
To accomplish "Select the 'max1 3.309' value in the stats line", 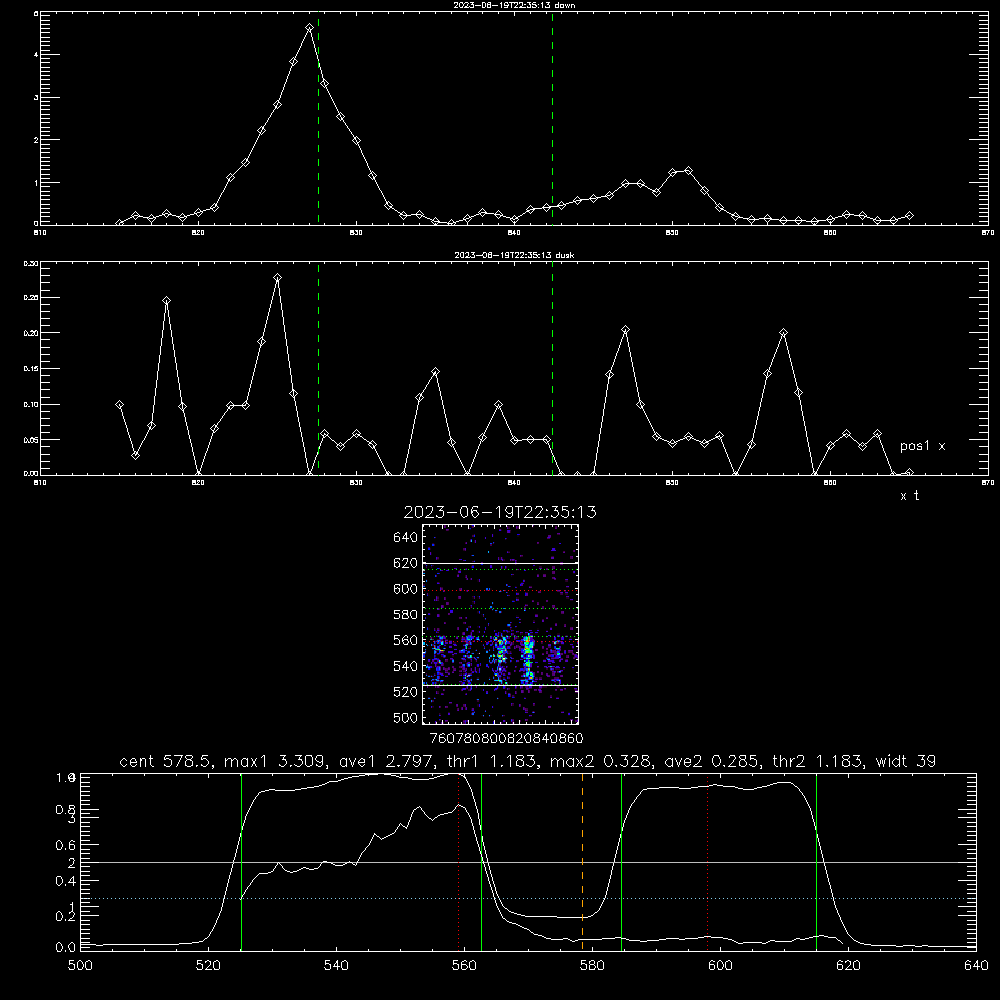I will click(x=276, y=761).
